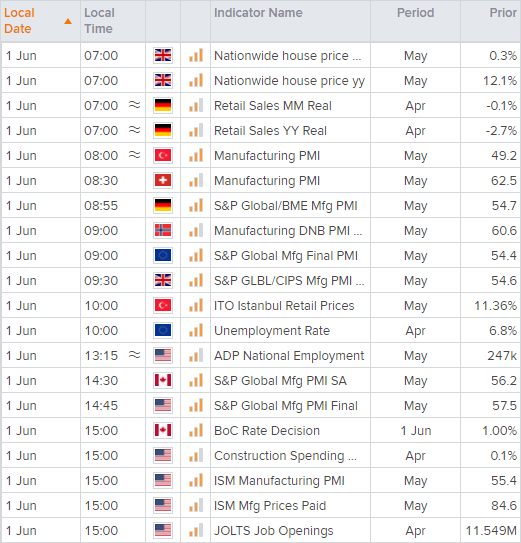
Task: Click German flag in S&P Global/BME Mfg PMI row
Action: [x=163, y=205]
